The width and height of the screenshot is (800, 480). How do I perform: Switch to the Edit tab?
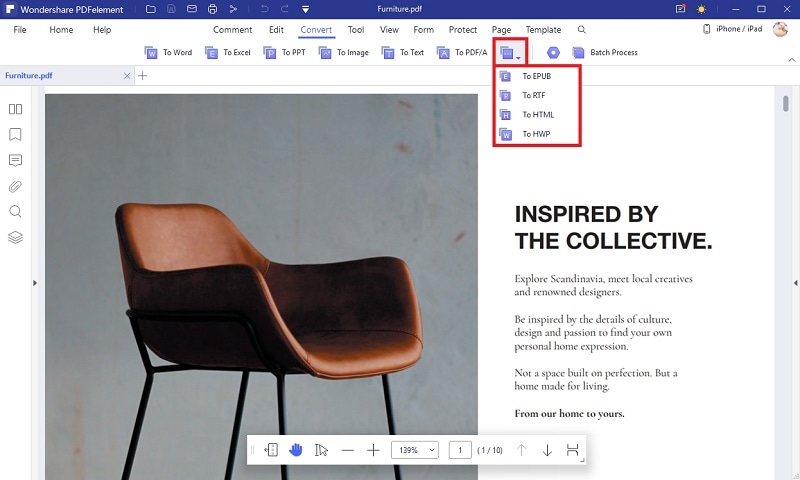(276, 30)
